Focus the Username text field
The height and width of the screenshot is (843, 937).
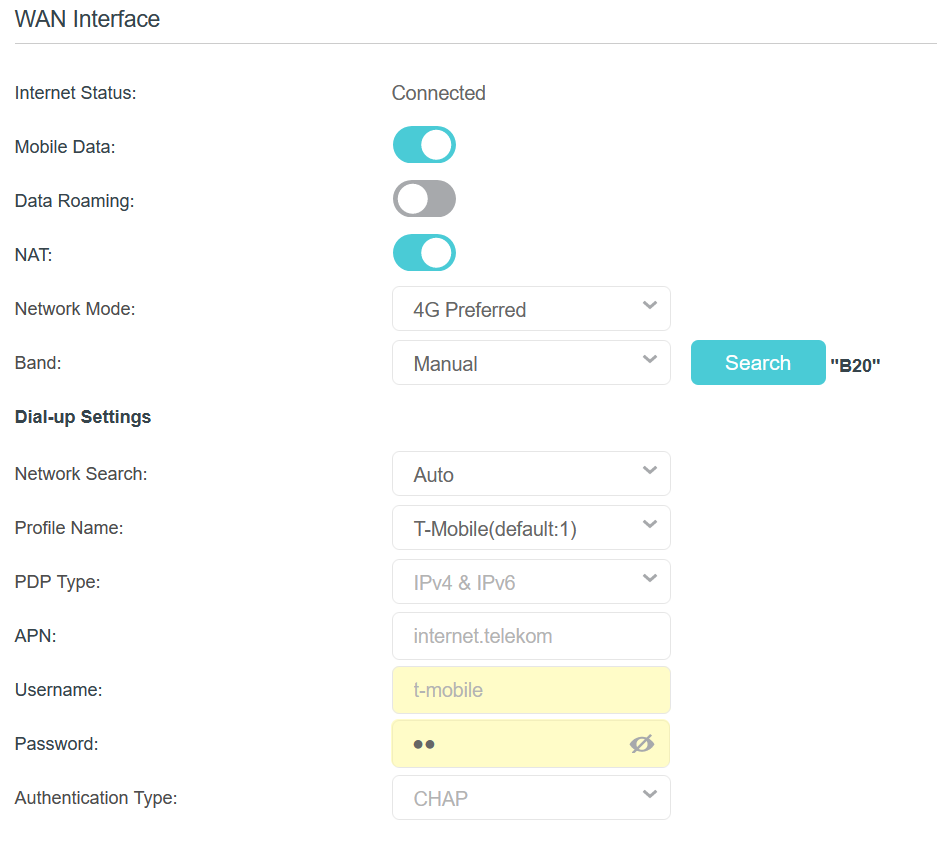pos(531,690)
